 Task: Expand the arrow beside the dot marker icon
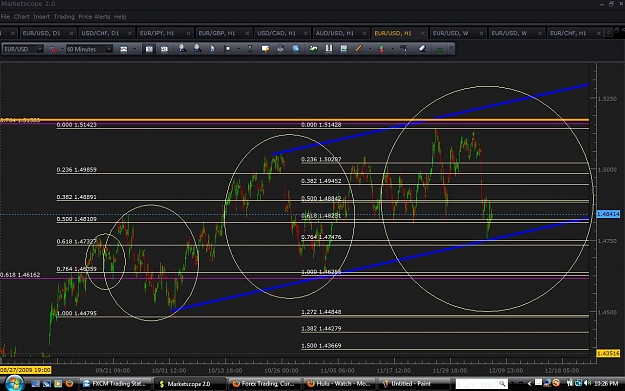(238, 49)
